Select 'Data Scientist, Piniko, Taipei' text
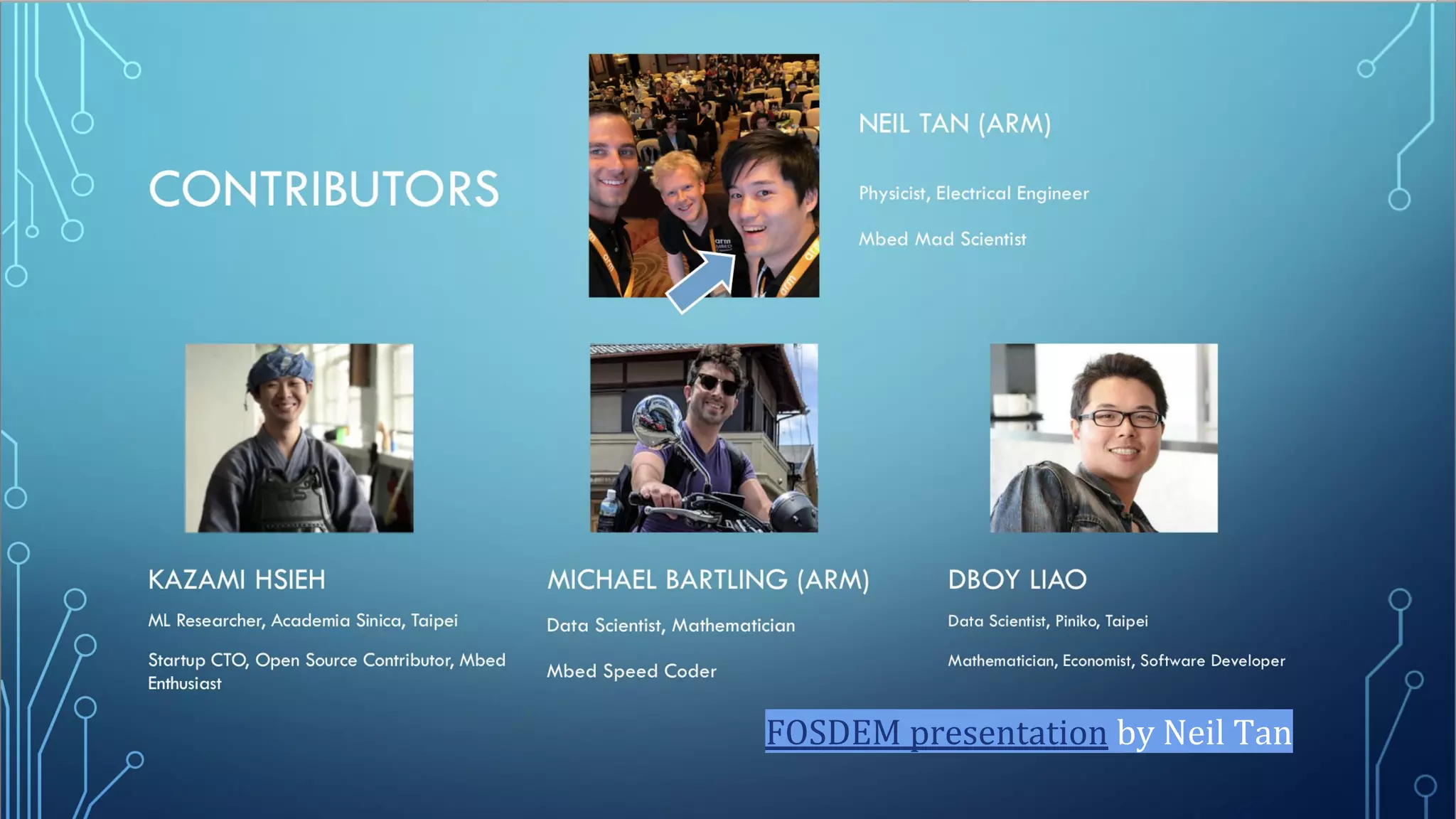This screenshot has height=819, width=1456. pyautogui.click(x=1047, y=621)
